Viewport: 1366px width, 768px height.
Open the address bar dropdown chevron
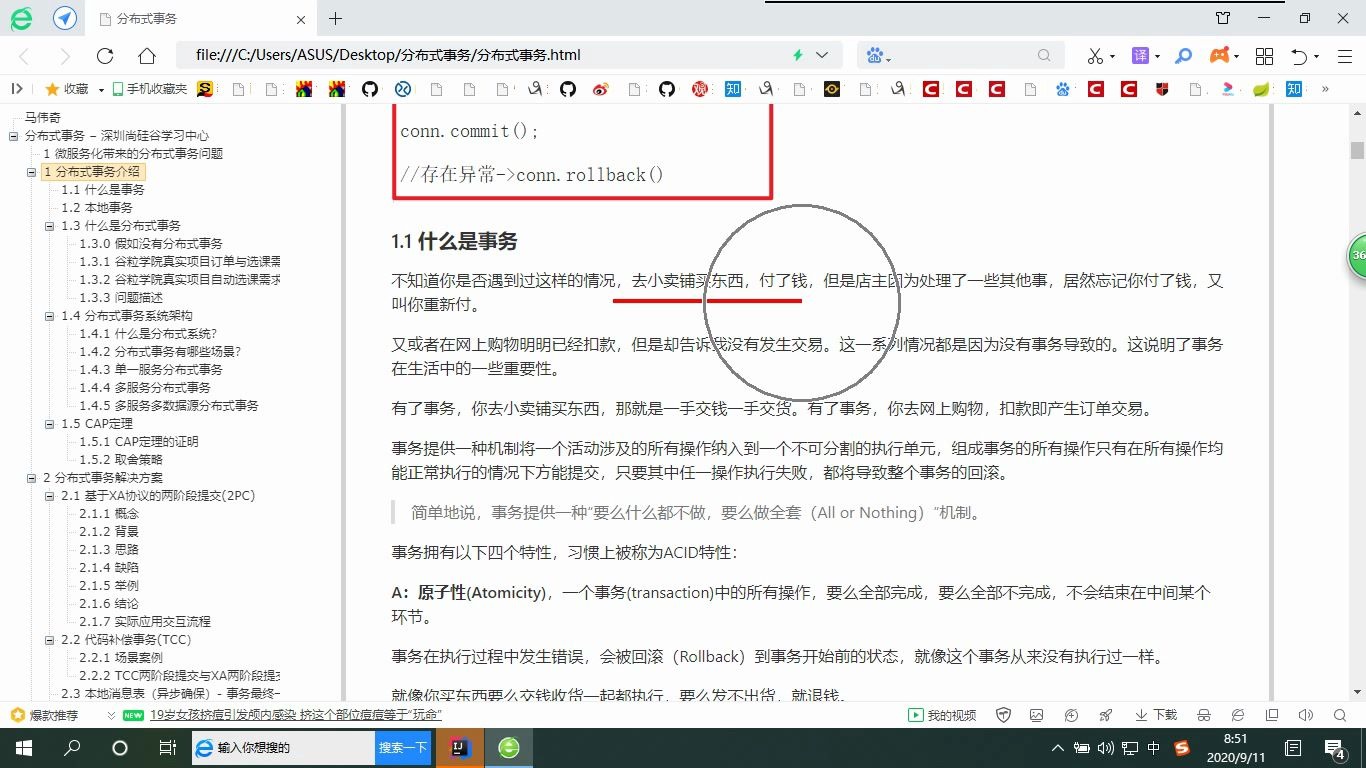tap(822, 55)
